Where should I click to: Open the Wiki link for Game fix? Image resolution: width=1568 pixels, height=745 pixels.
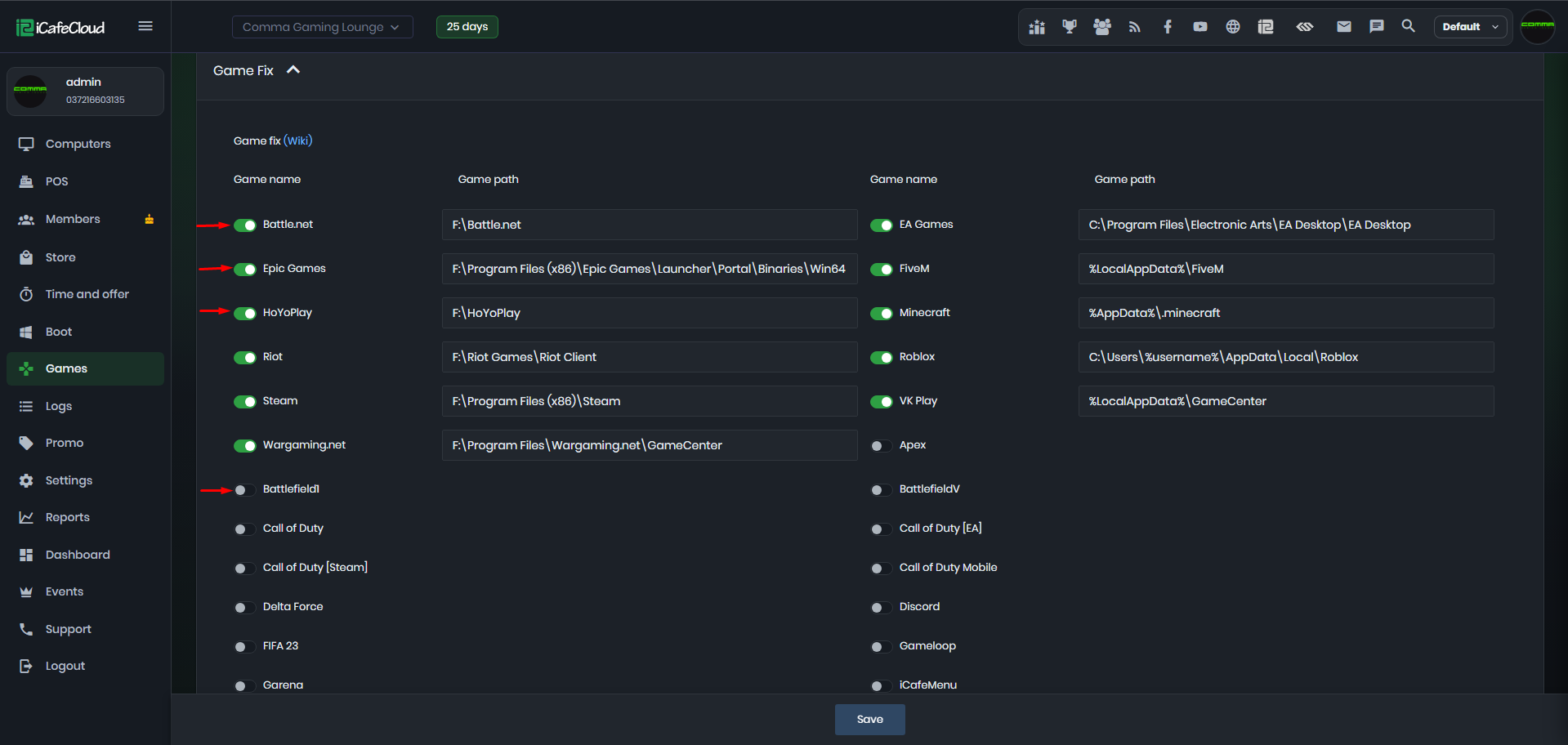pyautogui.click(x=298, y=141)
